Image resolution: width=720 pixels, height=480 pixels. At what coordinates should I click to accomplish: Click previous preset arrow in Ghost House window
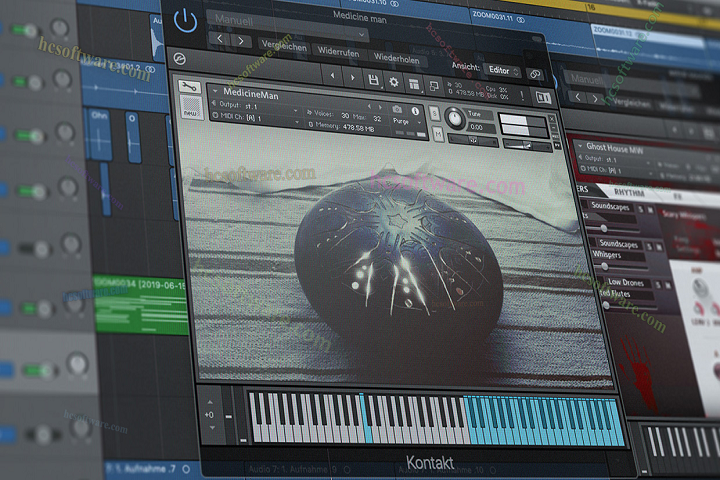[578, 96]
